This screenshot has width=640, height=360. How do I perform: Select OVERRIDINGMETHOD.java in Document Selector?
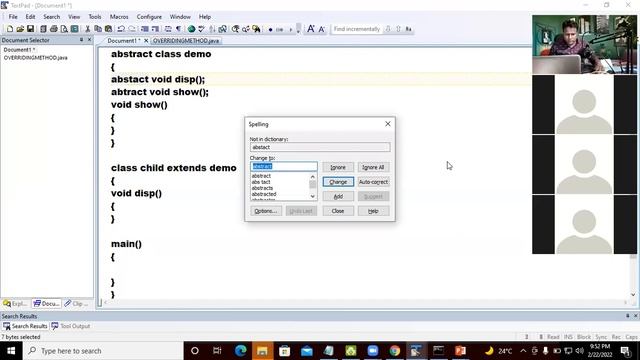click(x=36, y=58)
